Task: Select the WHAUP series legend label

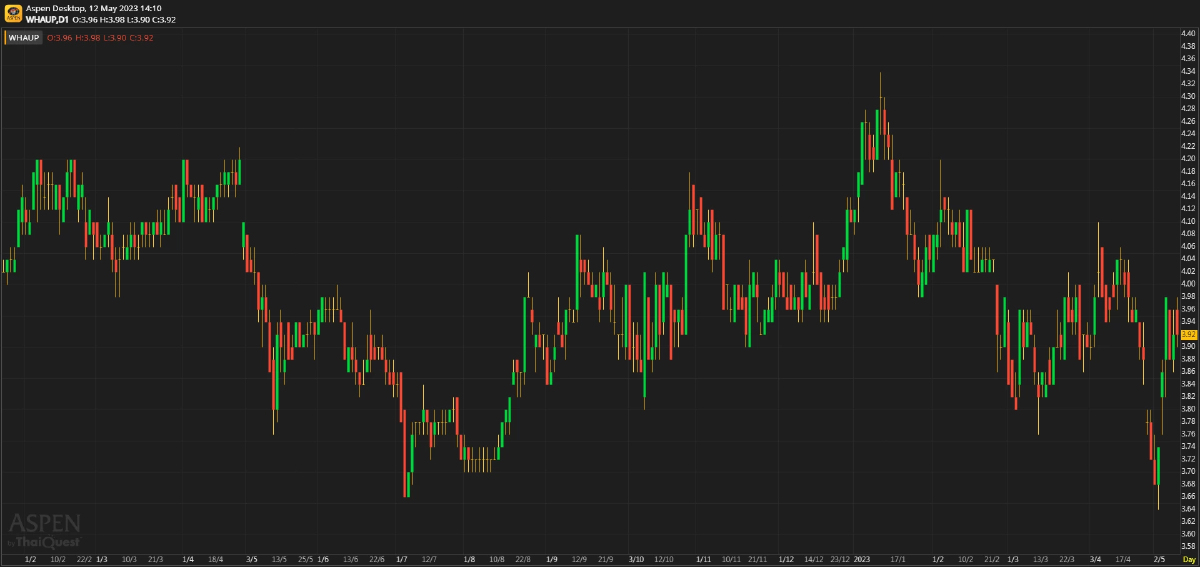Action: pos(24,38)
